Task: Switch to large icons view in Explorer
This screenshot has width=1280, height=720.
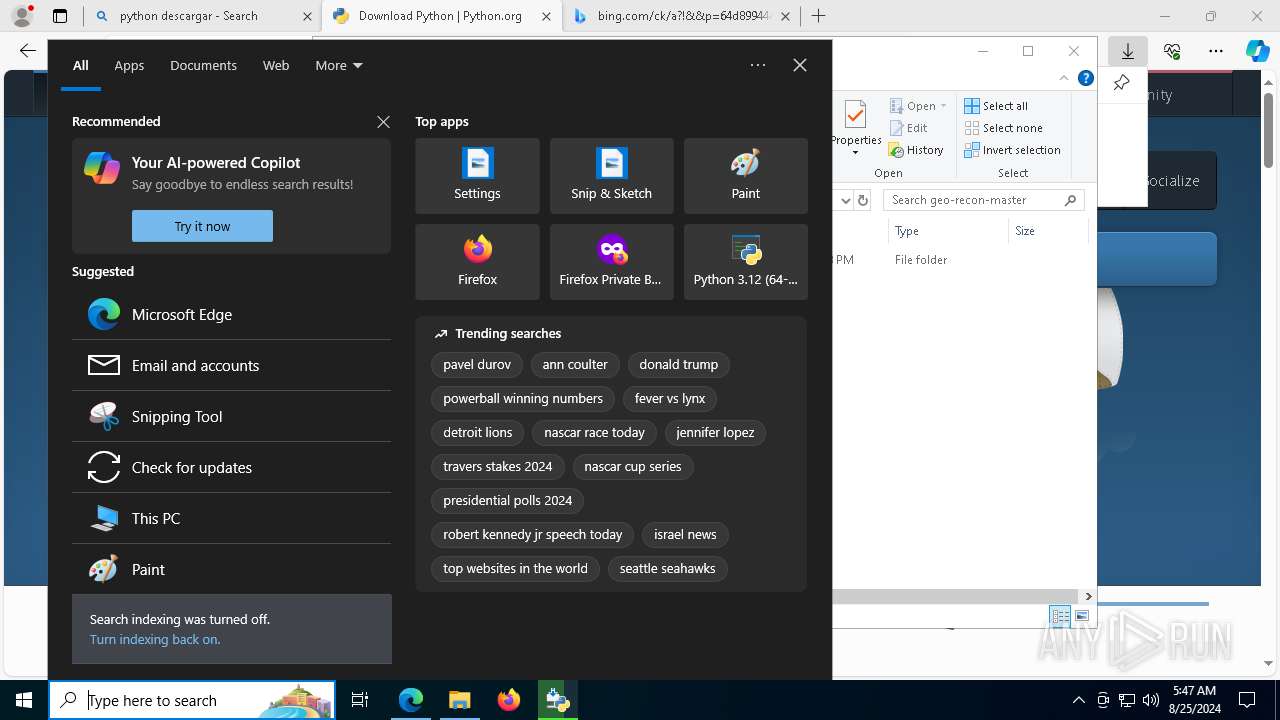Action: pyautogui.click(x=1082, y=616)
